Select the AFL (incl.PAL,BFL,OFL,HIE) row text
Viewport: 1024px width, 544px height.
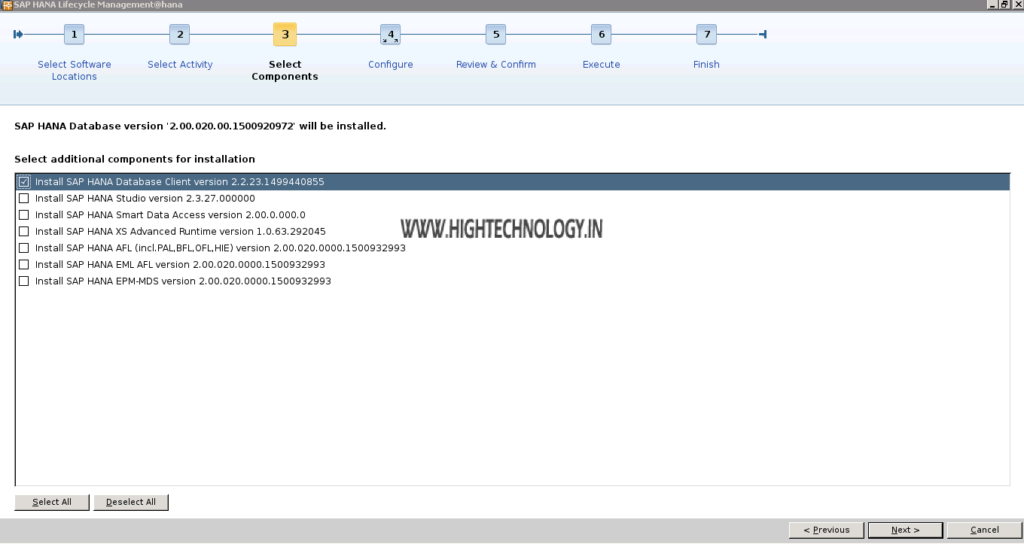point(220,248)
